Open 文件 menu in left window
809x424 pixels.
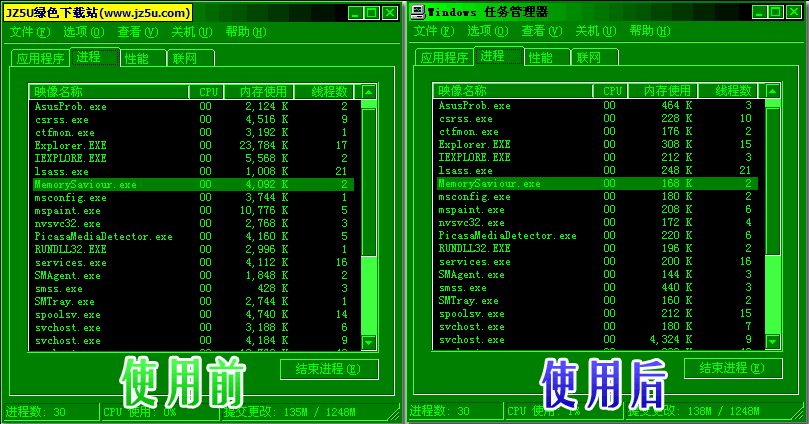(x=30, y=32)
